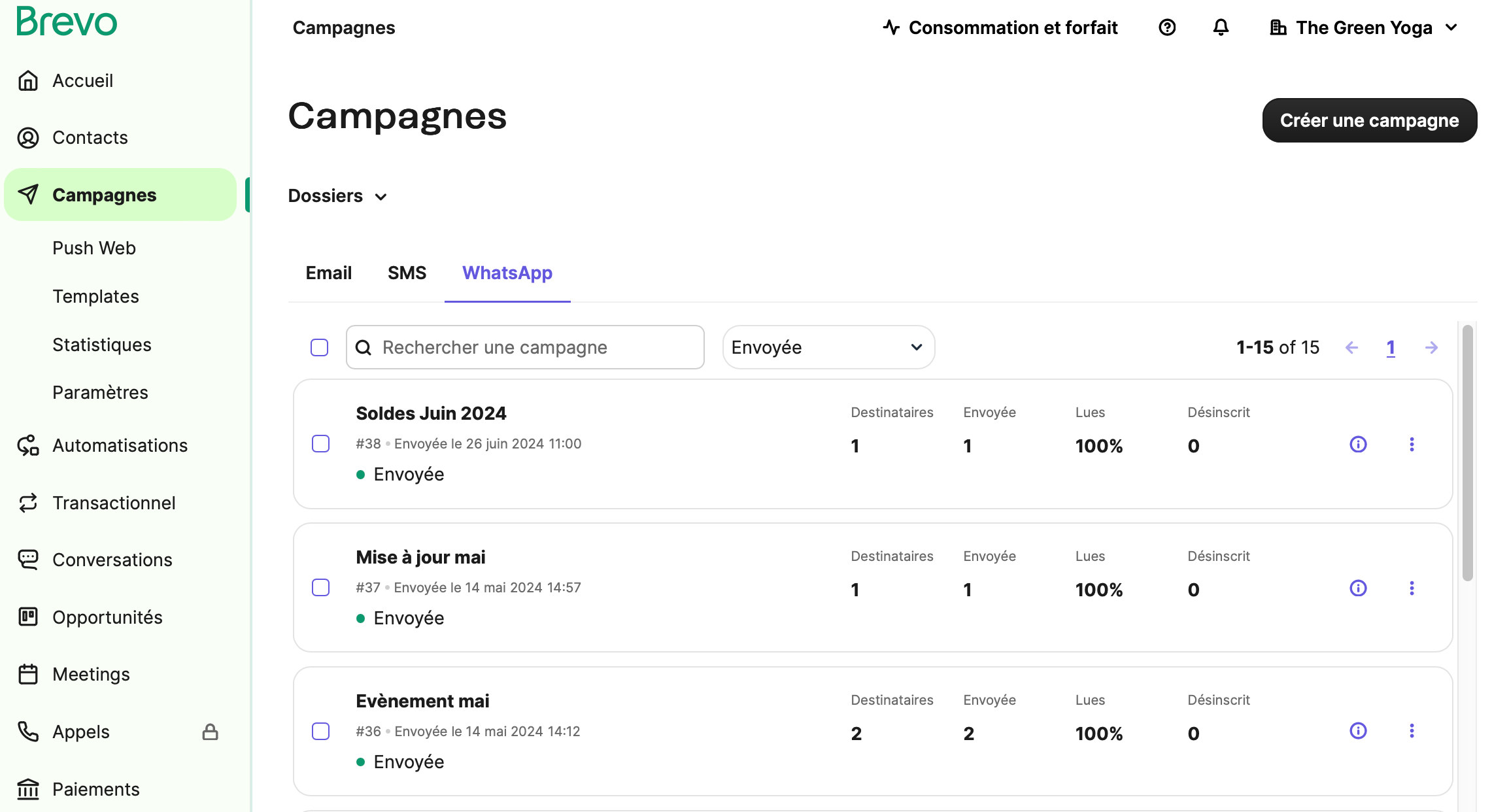This screenshot has height=812, width=1492.
Task: Open The Green Yoga account menu
Action: [x=1363, y=27]
